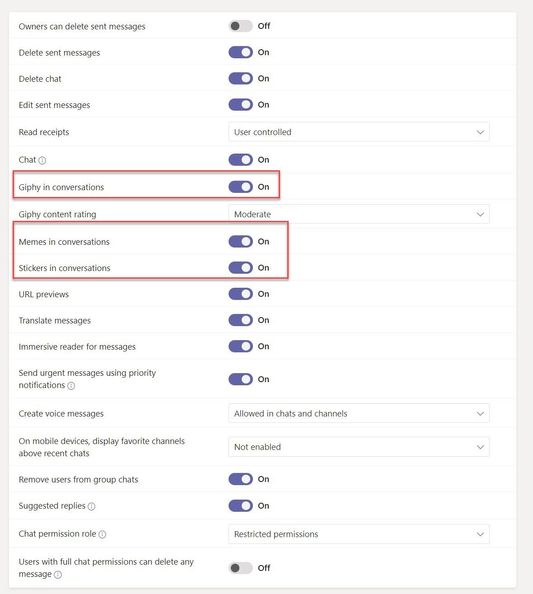
Task: Disable Translate messages toggle
Action: (x=240, y=320)
